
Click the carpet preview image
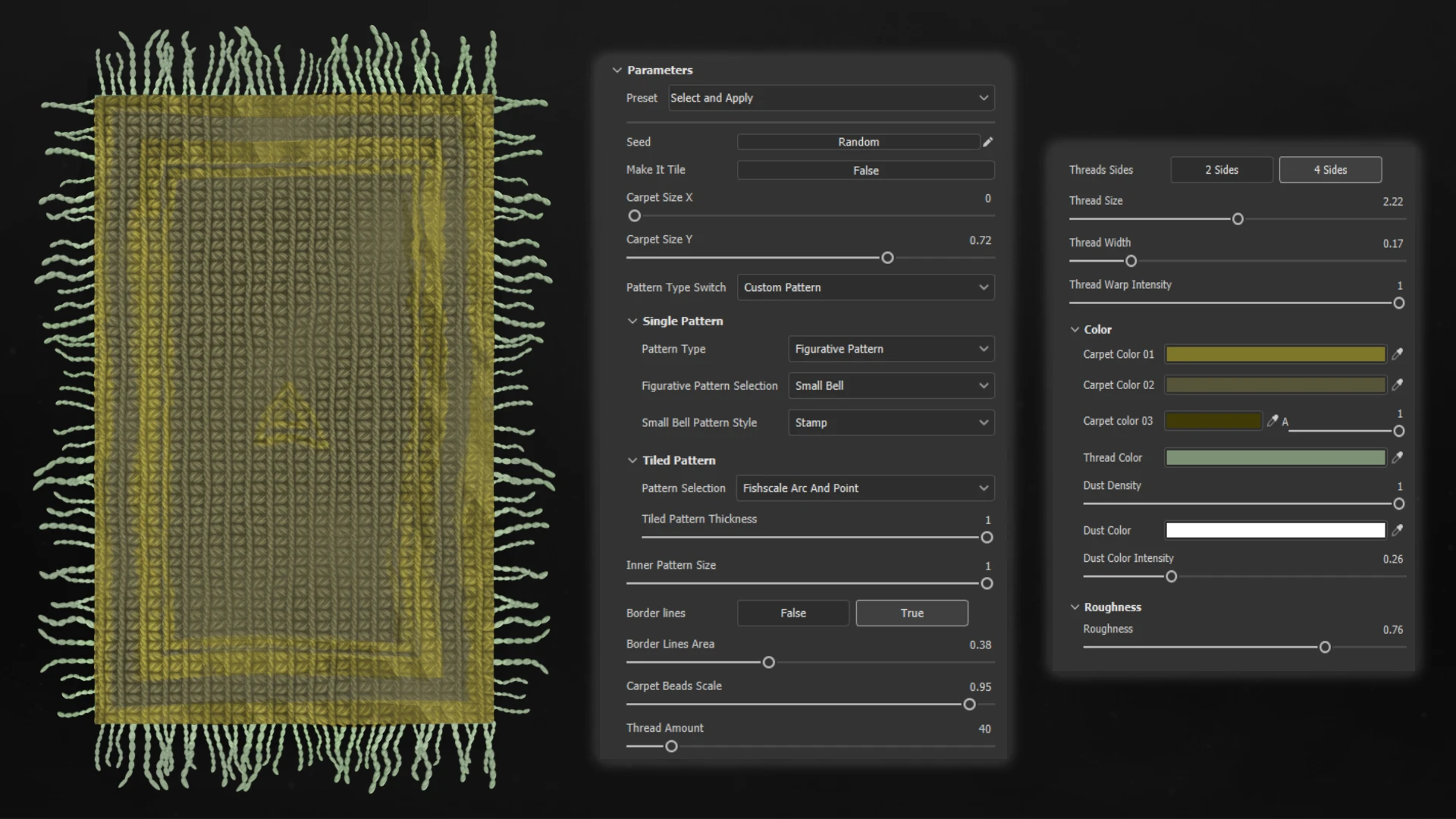[294, 409]
